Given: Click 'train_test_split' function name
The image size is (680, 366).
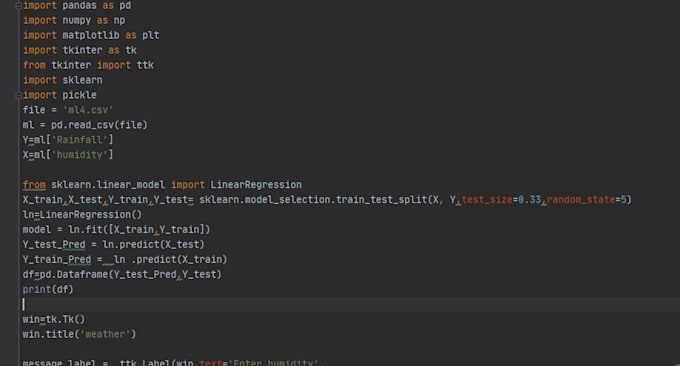Looking at the screenshot, I should tap(382, 199).
